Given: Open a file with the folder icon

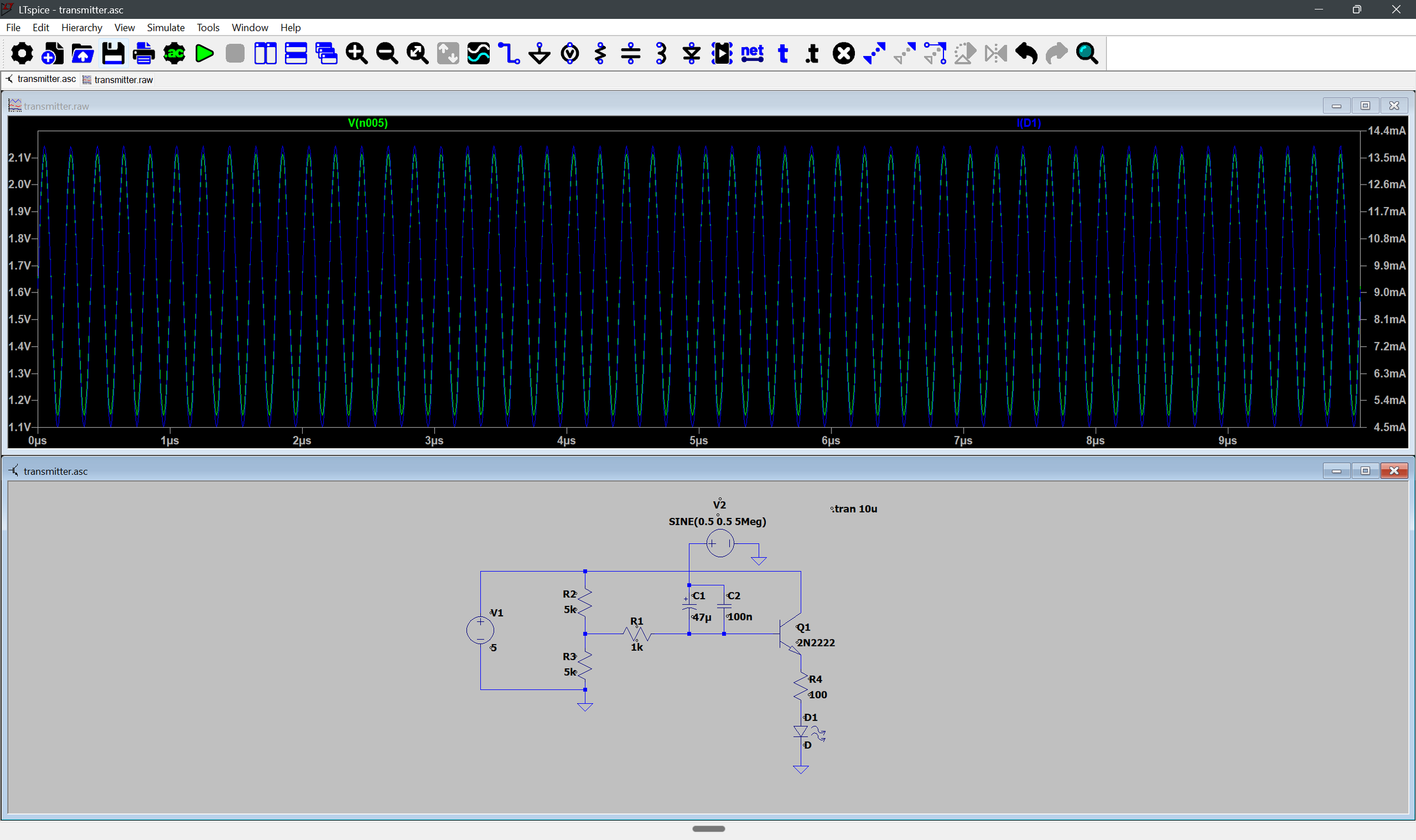Looking at the screenshot, I should pos(83,54).
